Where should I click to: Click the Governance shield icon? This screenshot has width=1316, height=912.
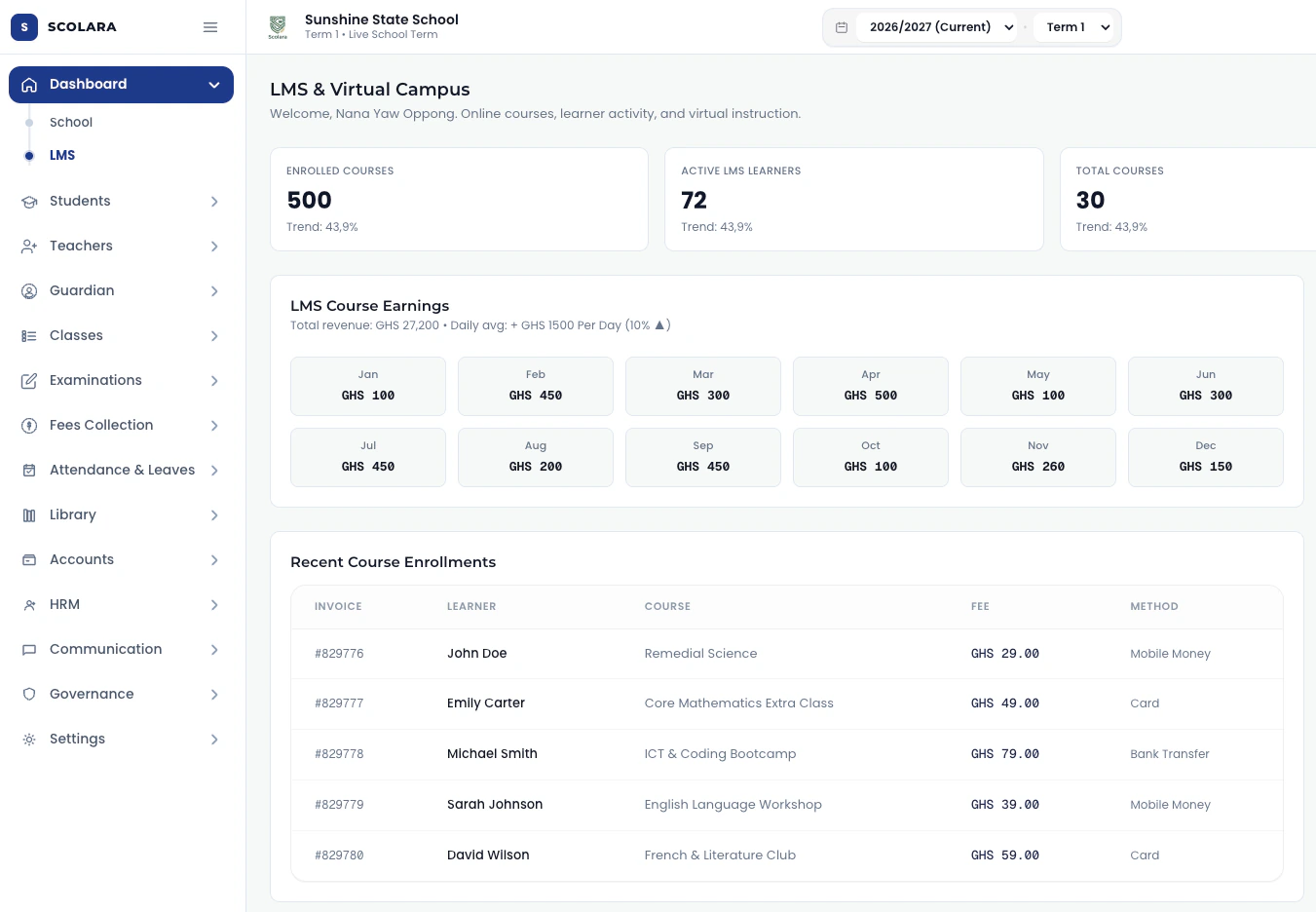pos(29,695)
